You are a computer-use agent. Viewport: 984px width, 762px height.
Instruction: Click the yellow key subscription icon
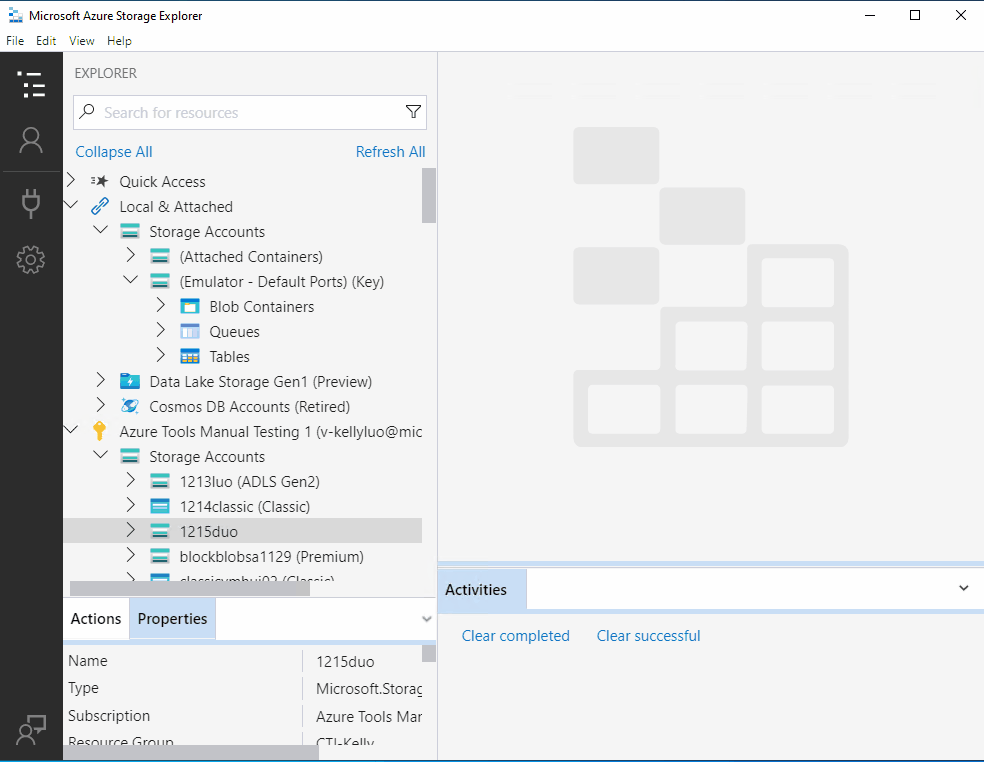pyautogui.click(x=99, y=431)
